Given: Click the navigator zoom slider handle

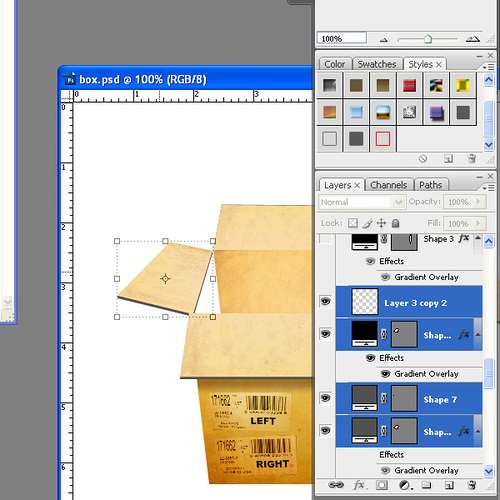Looking at the screenshot, I should click(428, 39).
